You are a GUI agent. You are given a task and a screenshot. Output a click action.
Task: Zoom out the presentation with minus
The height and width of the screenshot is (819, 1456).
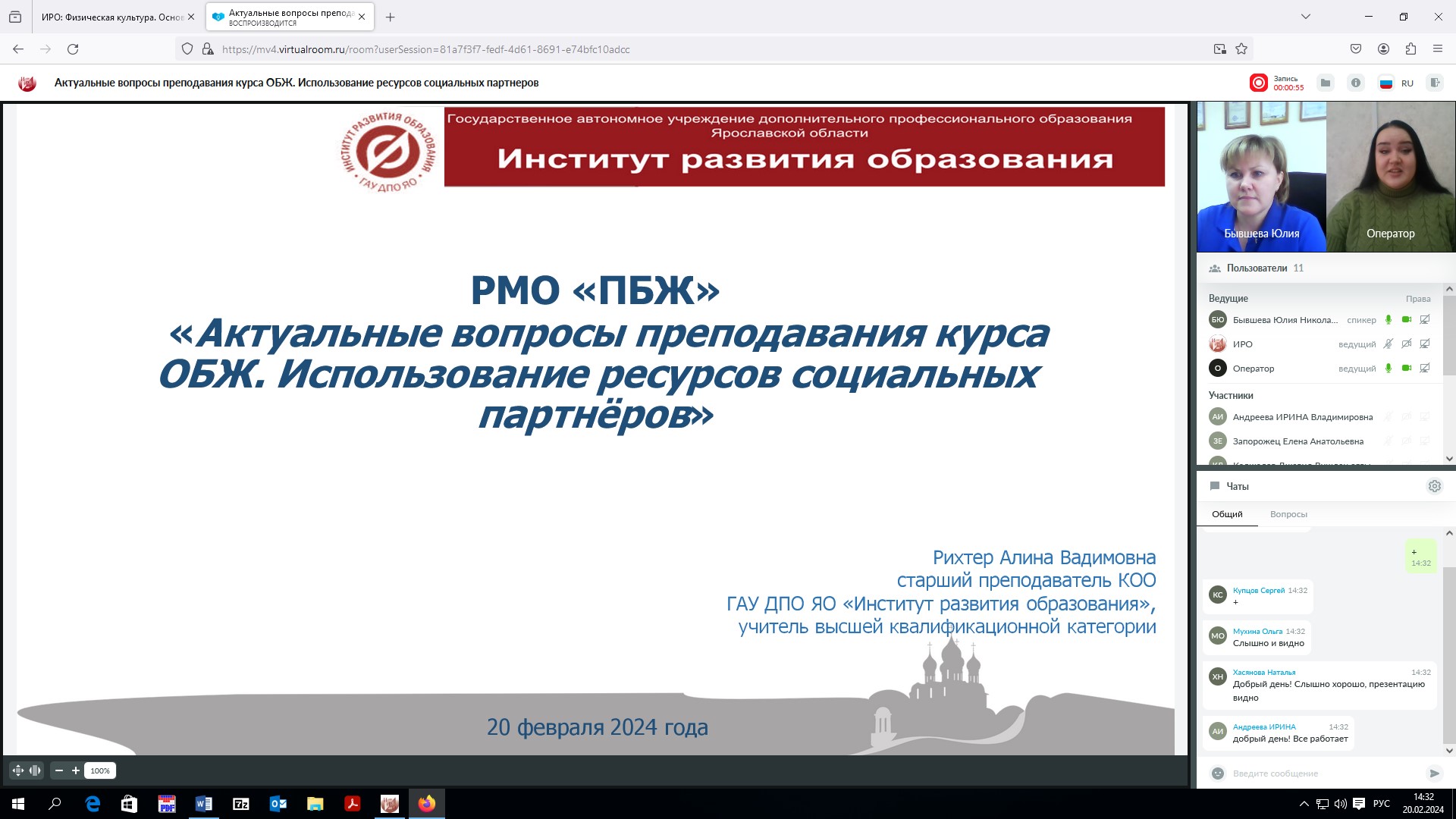point(59,770)
